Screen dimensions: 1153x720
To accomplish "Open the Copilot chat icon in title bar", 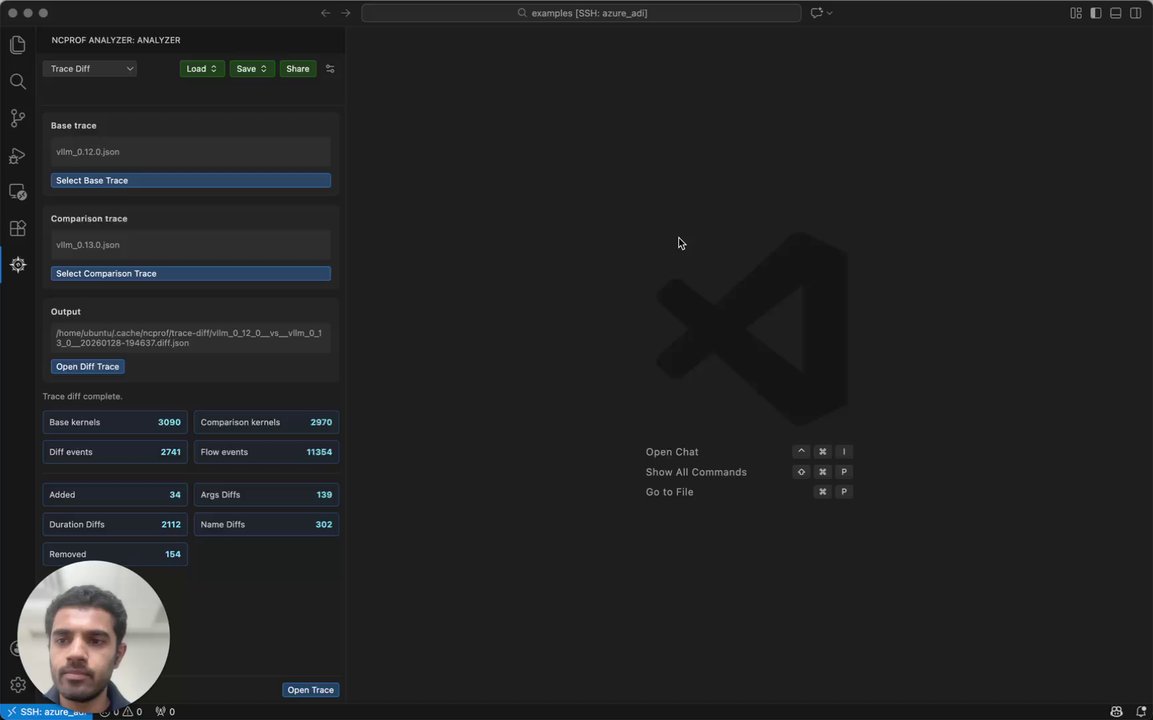I will 816,13.
